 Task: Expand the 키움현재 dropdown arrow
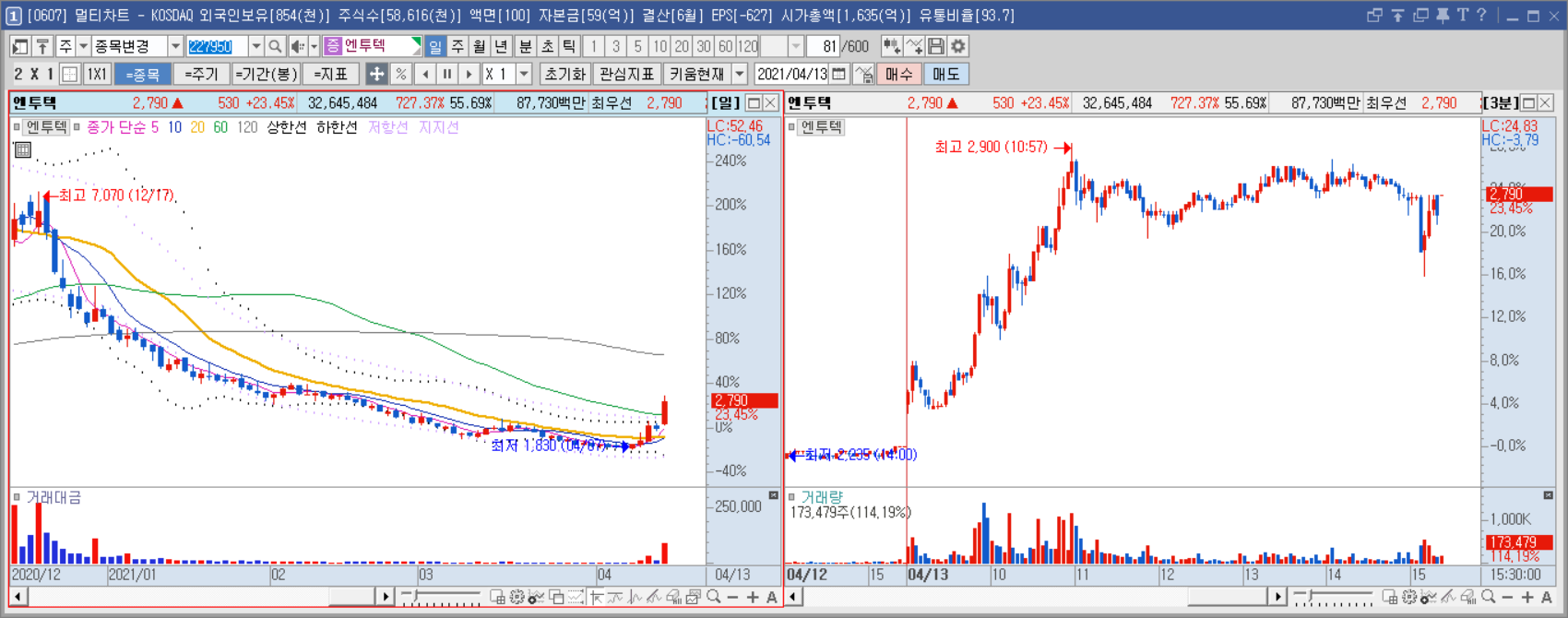coord(740,74)
